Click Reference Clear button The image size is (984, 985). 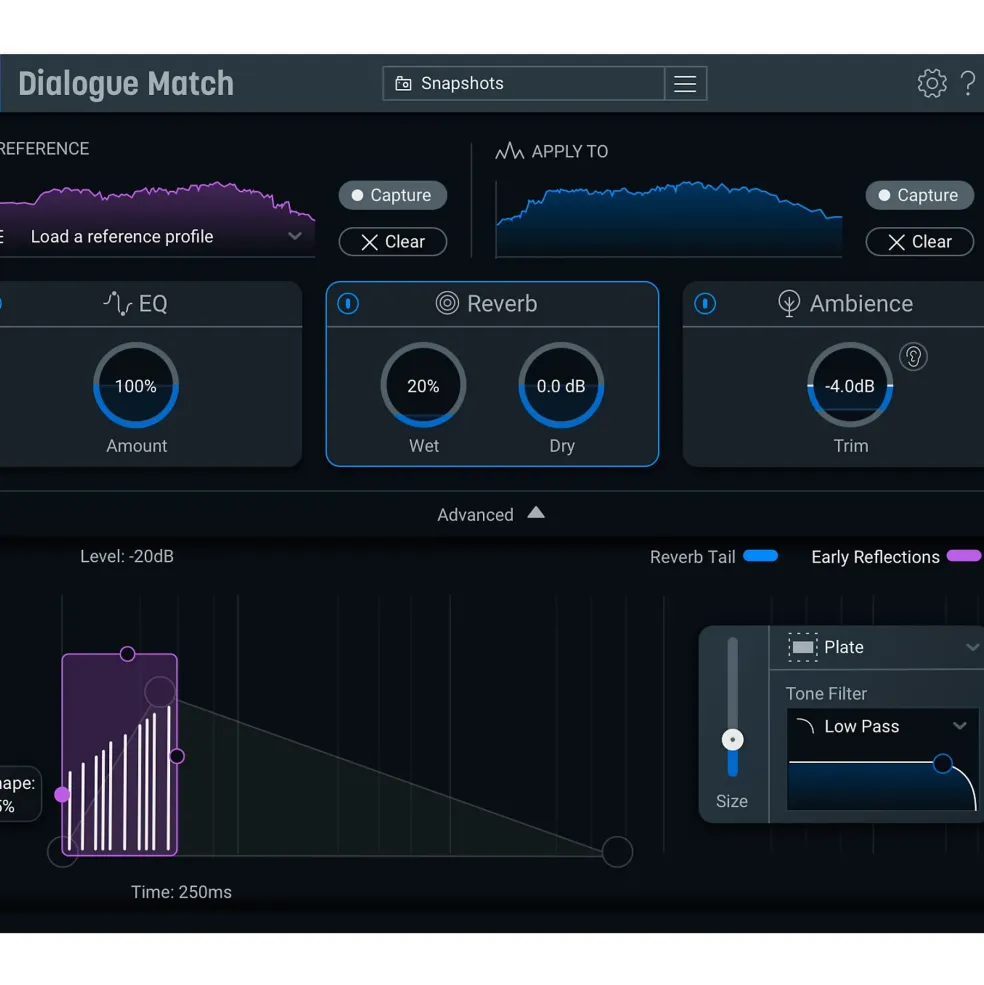tap(393, 242)
